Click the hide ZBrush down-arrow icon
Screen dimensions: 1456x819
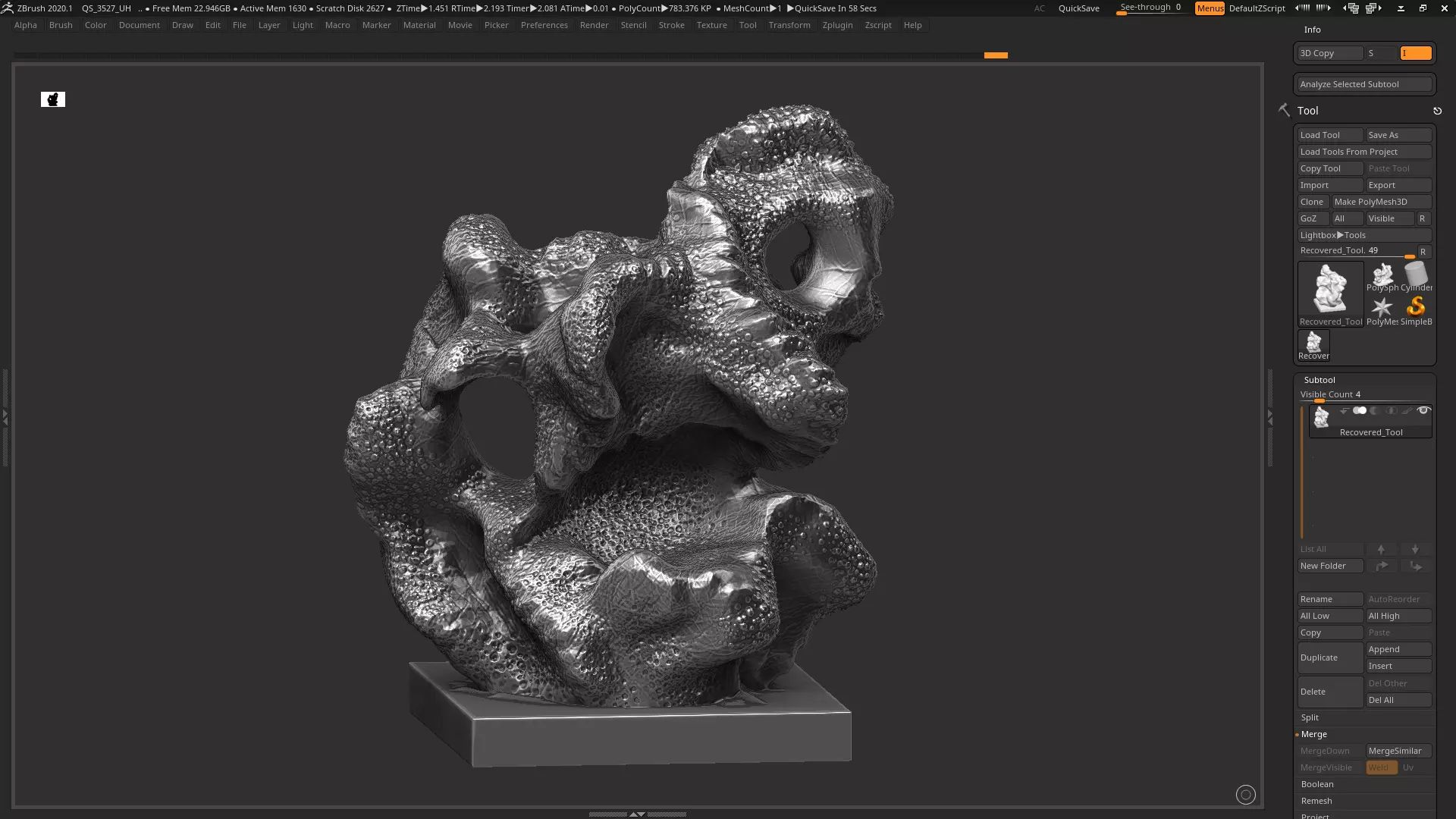pos(1401,8)
